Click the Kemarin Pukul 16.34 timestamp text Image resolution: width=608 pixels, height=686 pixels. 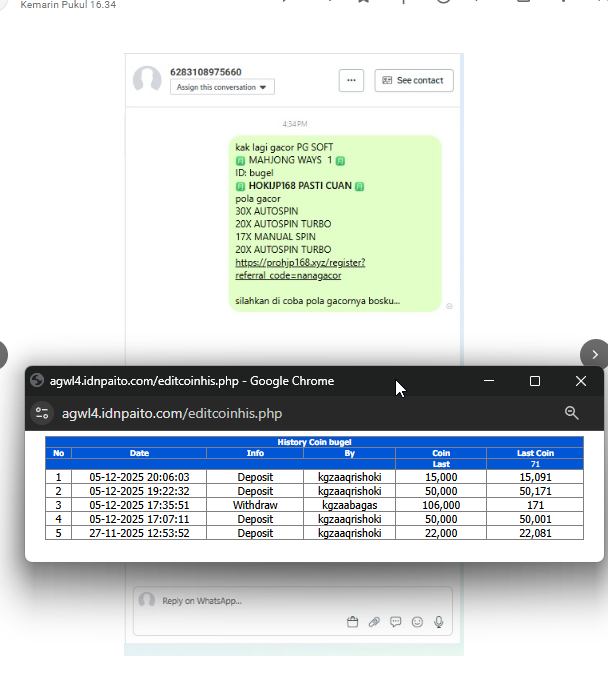68,5
